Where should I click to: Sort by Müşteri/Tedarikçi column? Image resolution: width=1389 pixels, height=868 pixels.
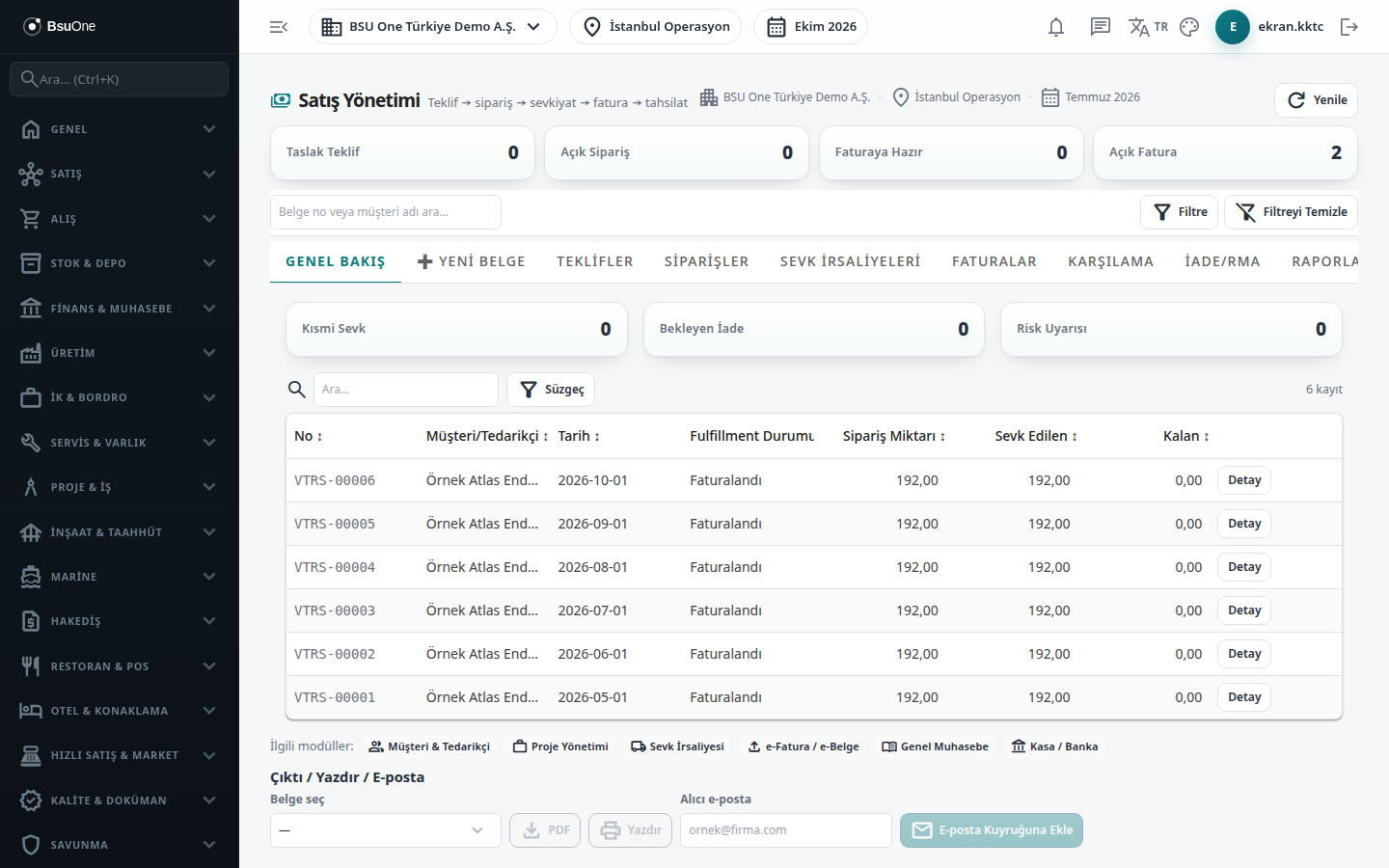click(487, 436)
